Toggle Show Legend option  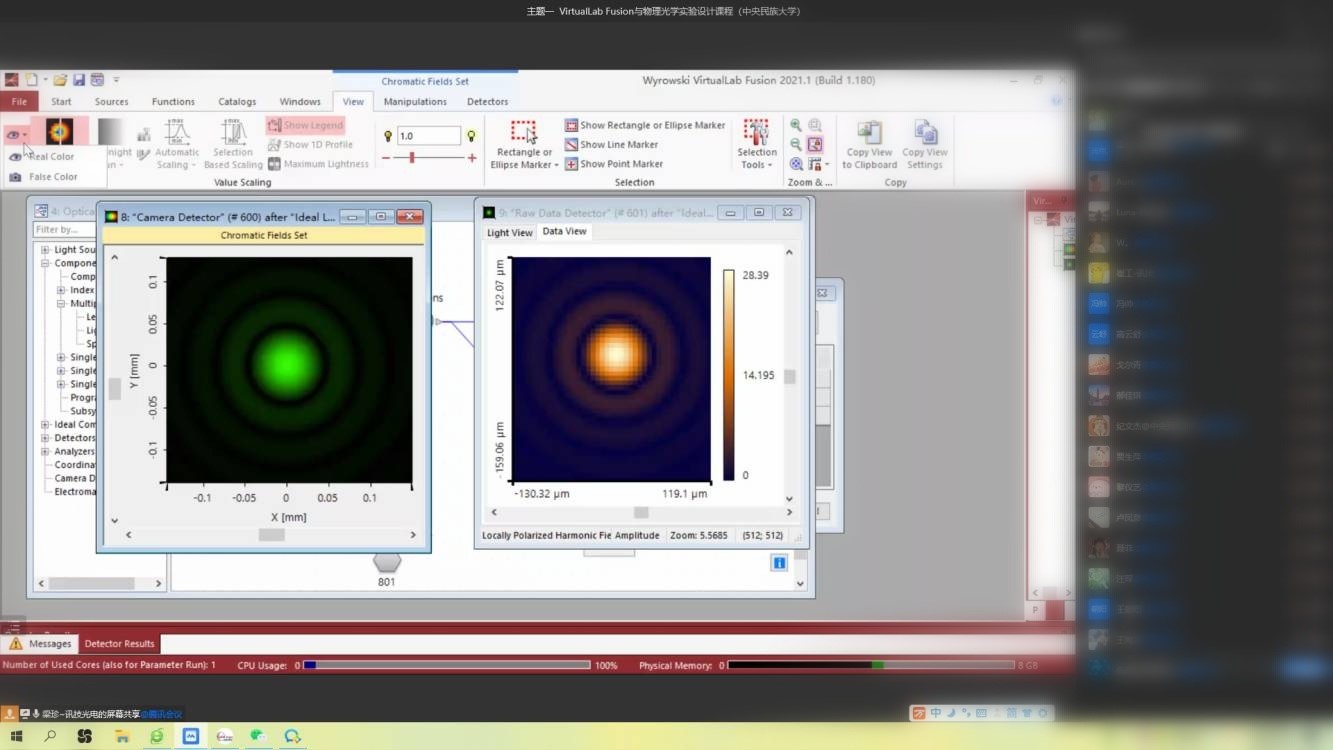click(305, 125)
